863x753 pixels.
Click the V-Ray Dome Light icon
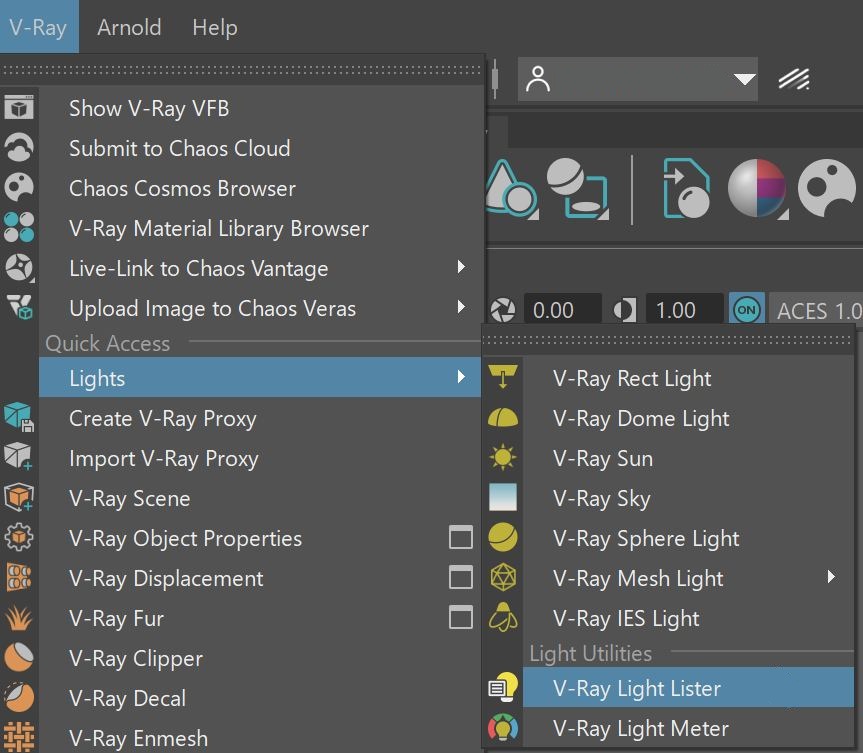point(502,418)
